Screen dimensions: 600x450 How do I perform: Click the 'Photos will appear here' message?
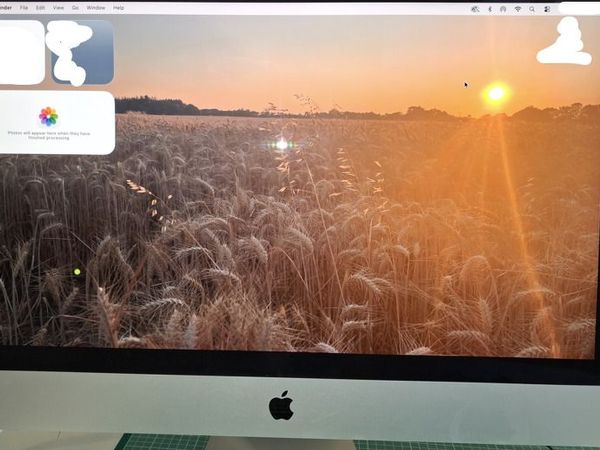[x=49, y=135]
